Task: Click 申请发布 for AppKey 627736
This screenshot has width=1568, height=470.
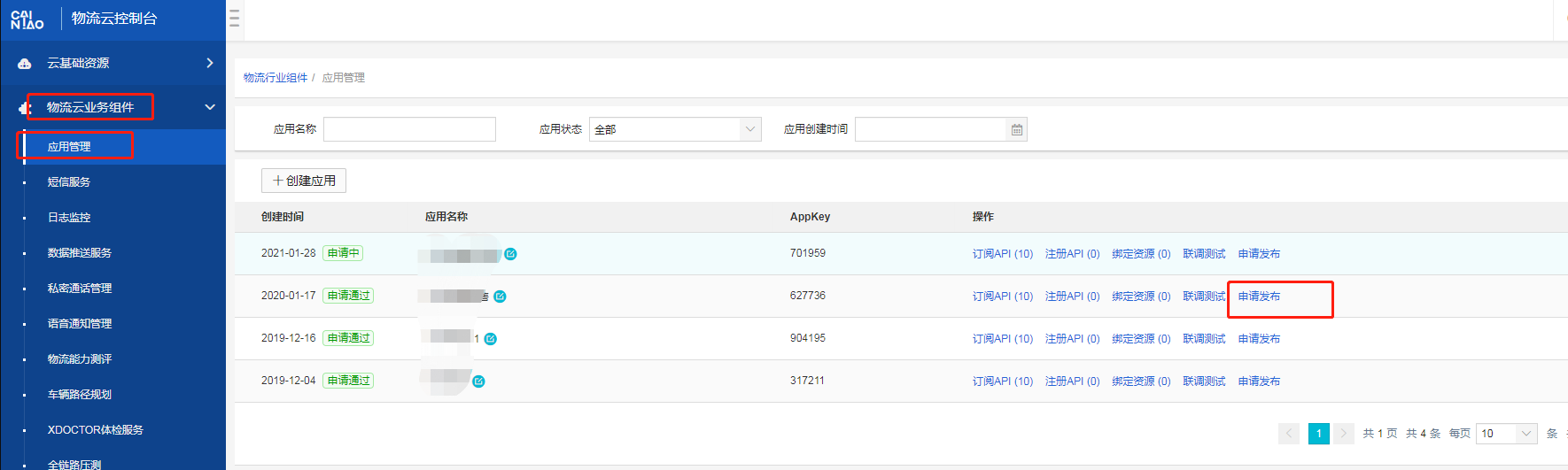Action: click(1259, 297)
